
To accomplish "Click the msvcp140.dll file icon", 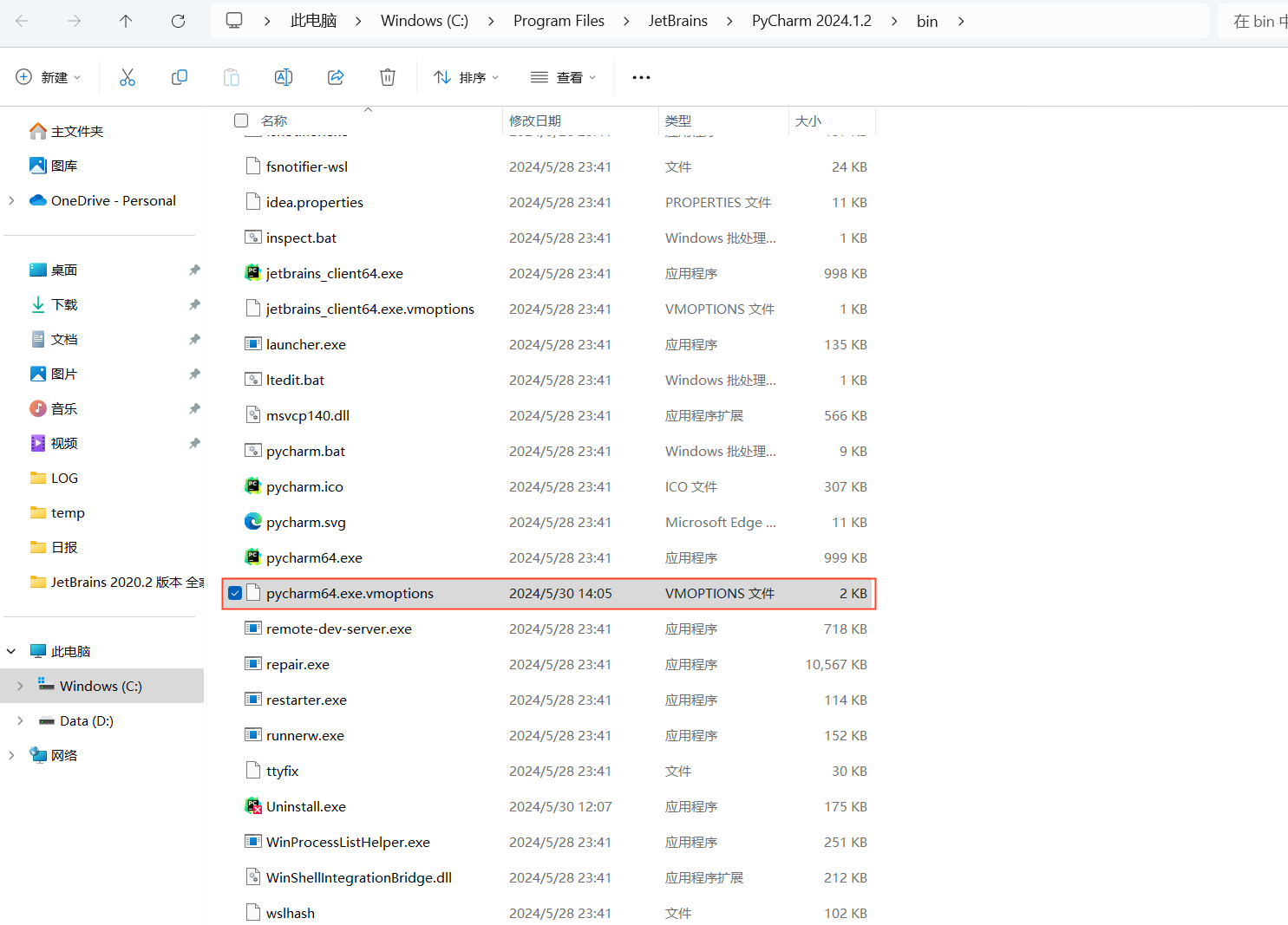I will (x=253, y=415).
